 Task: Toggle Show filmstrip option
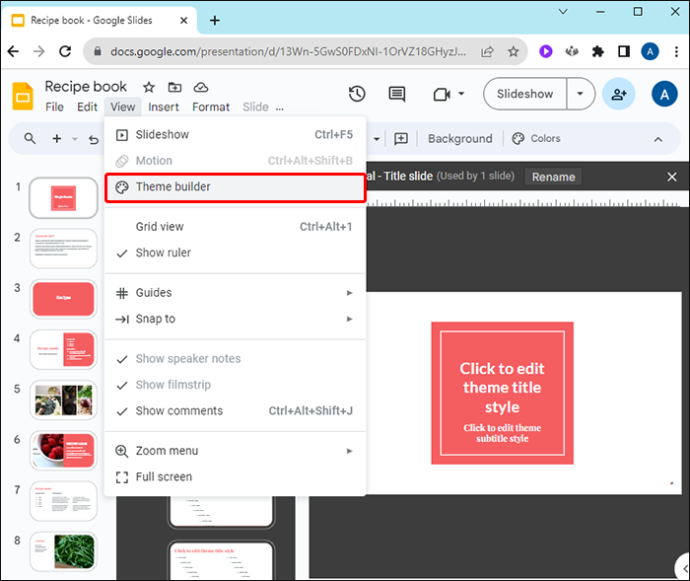point(235,385)
